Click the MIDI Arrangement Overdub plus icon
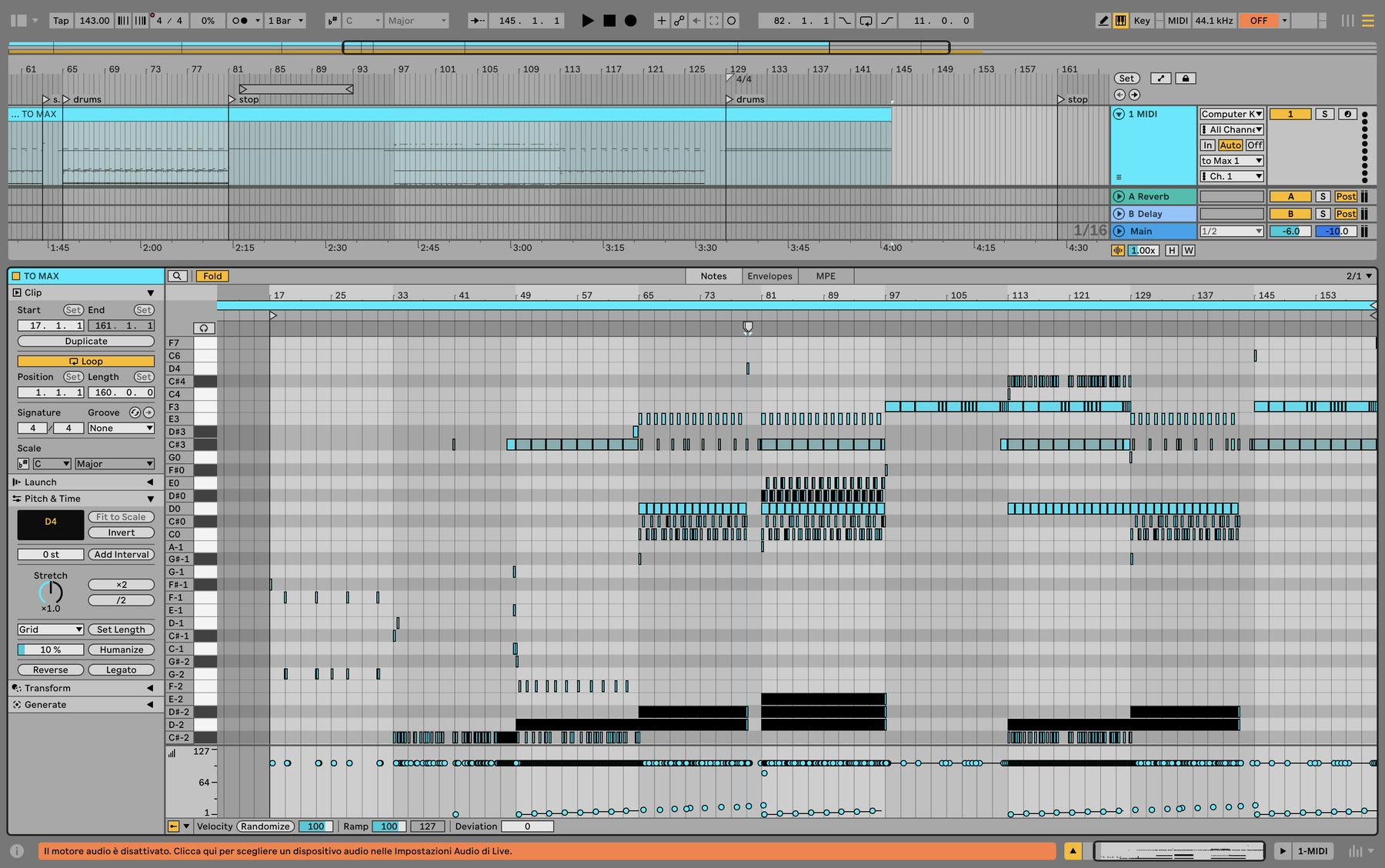Viewport: 1385px width, 868px height. point(661,21)
